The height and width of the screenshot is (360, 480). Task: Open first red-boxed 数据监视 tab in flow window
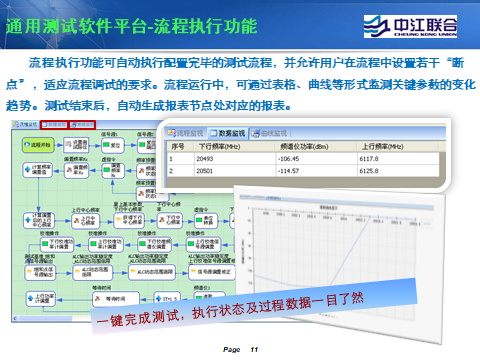(54, 125)
